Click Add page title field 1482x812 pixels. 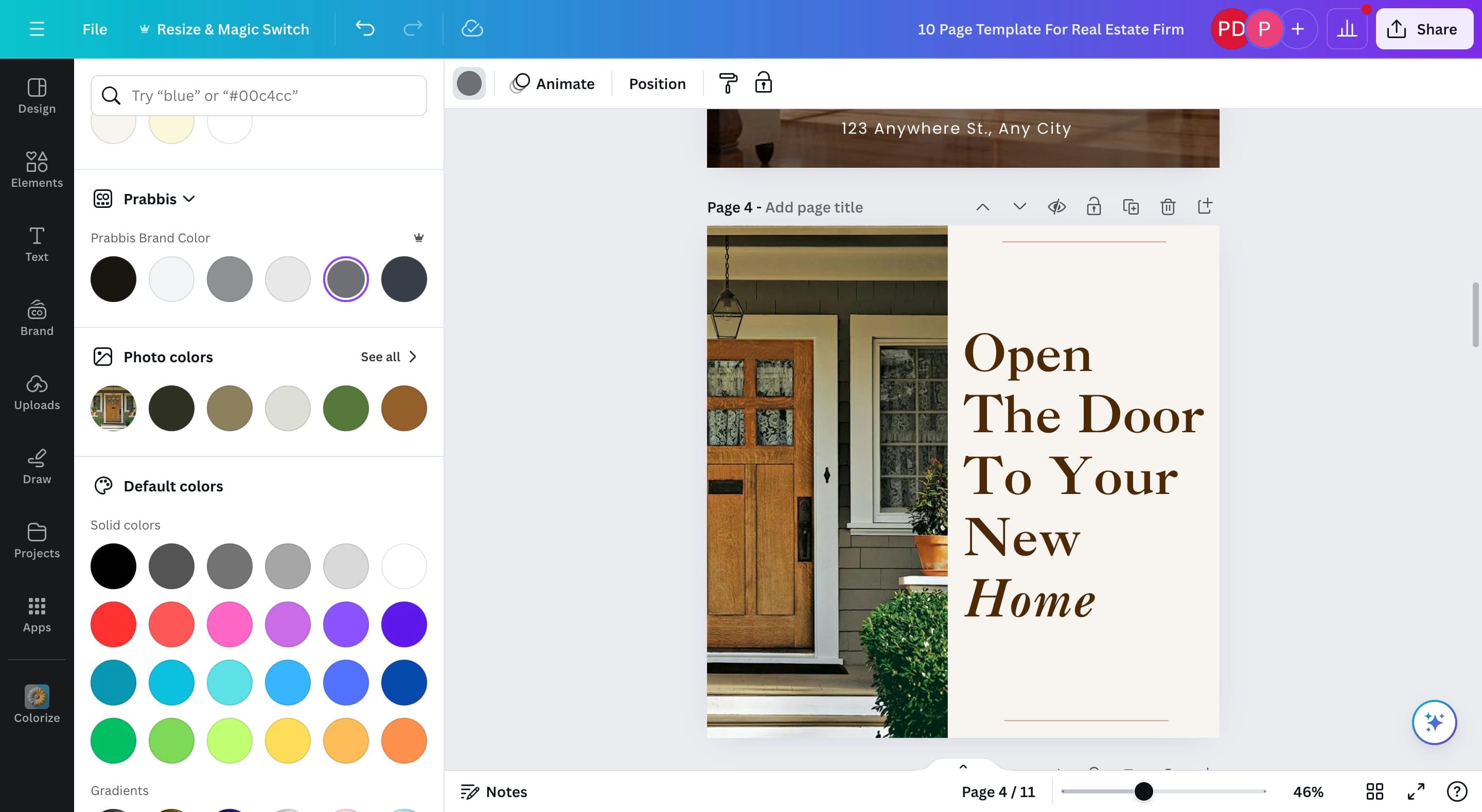[814, 207]
